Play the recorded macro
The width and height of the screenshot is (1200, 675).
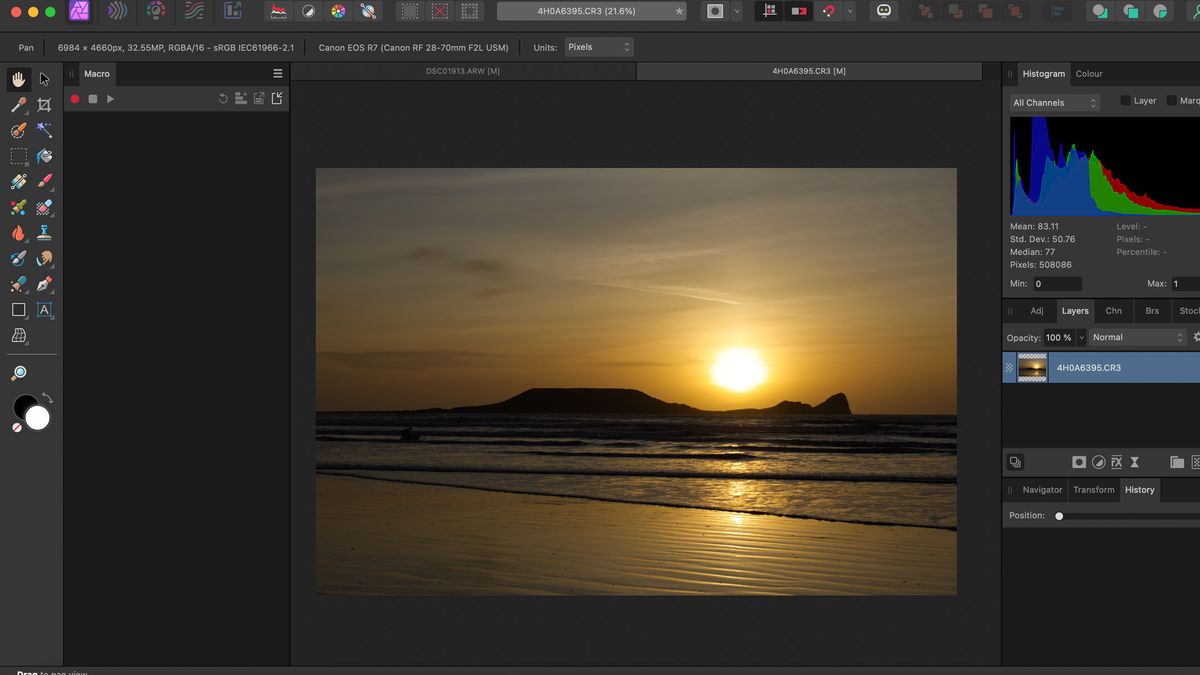[x=110, y=99]
